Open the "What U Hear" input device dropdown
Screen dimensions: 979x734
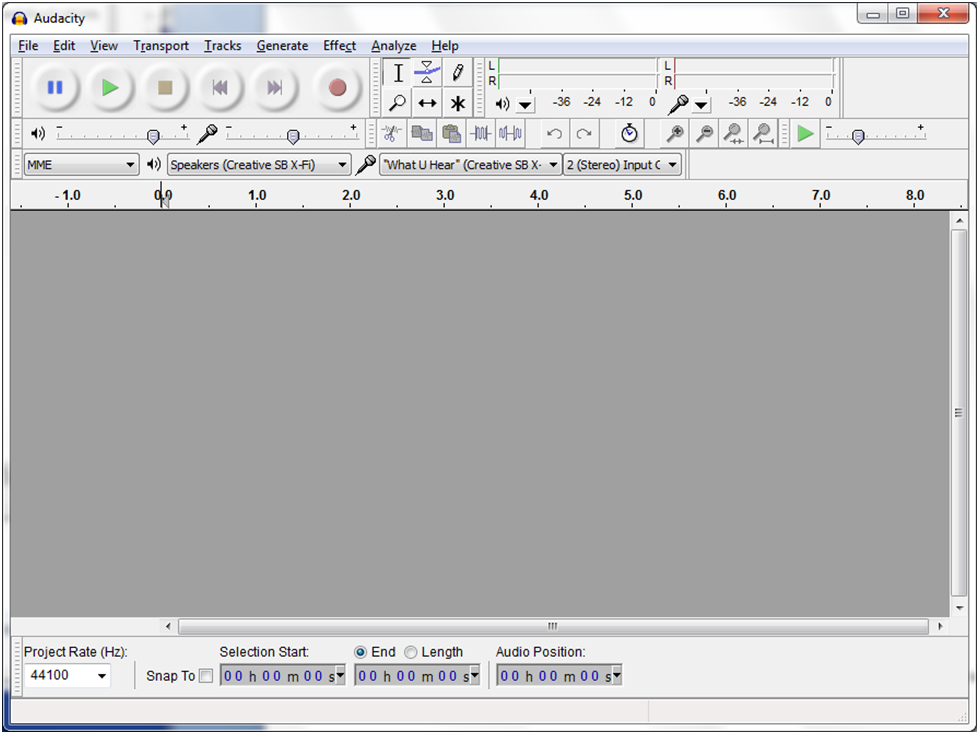click(471, 165)
